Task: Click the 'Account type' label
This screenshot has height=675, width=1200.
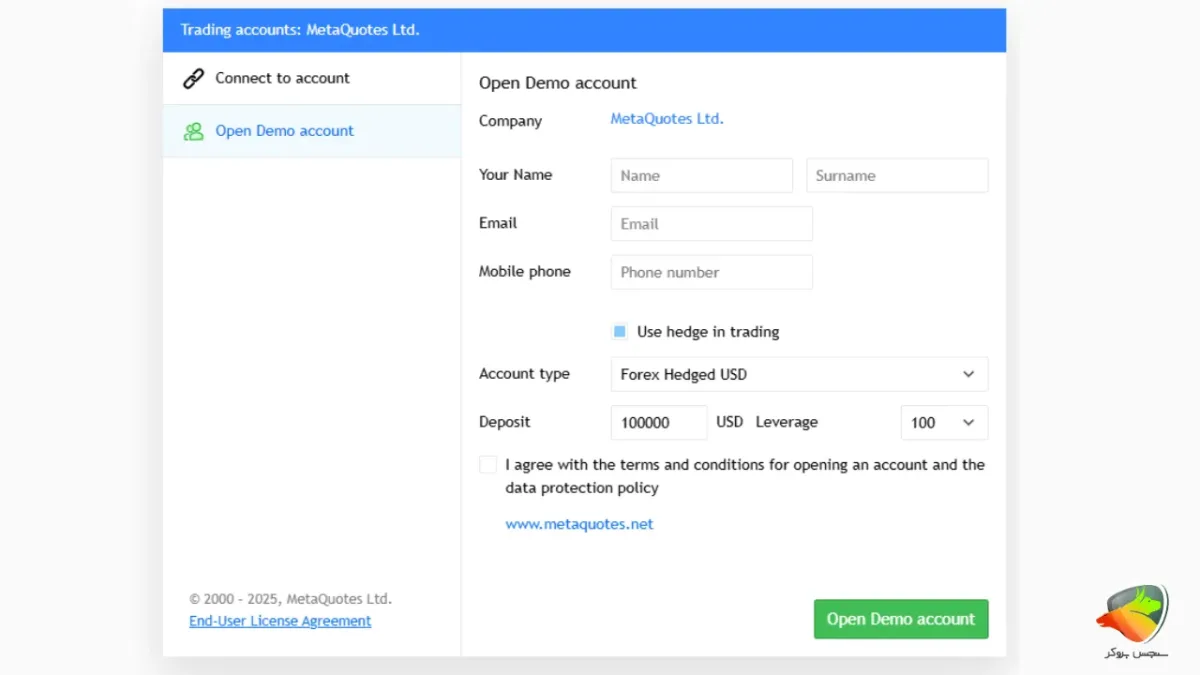Action: click(524, 374)
